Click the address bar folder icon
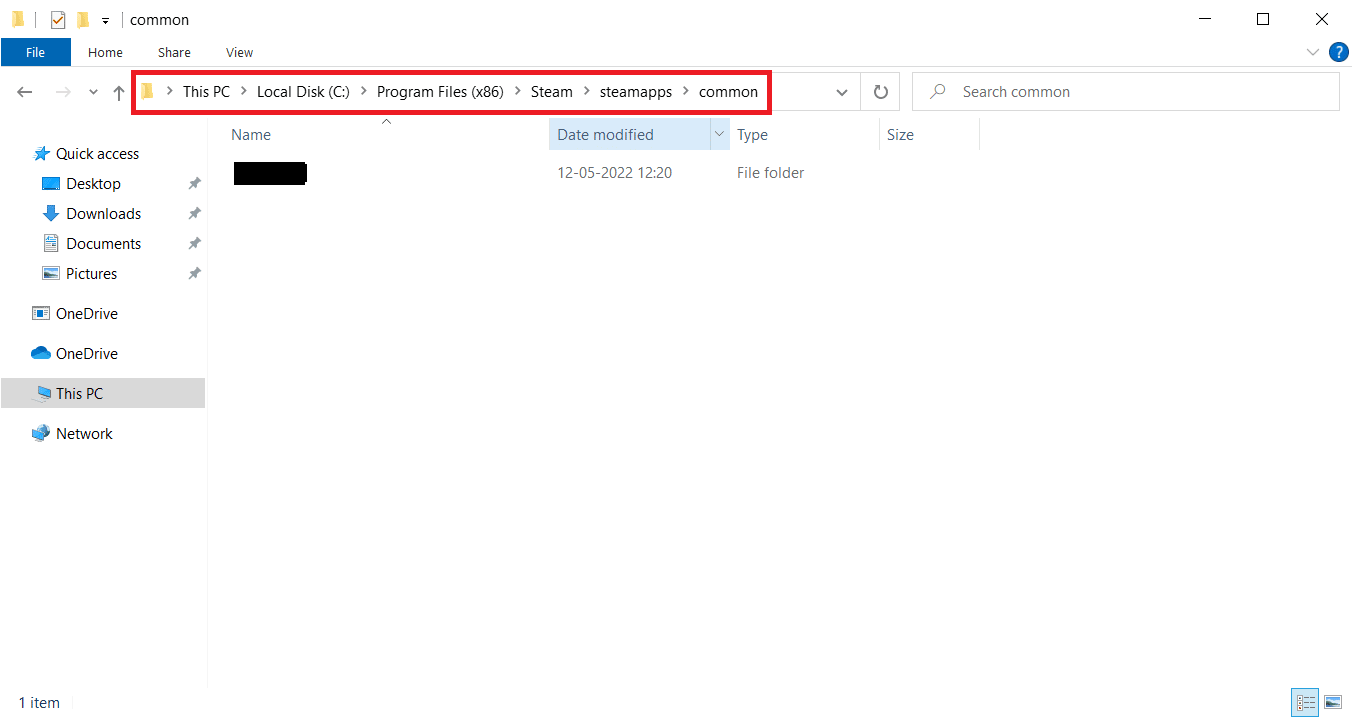1353x718 pixels. coord(148,92)
